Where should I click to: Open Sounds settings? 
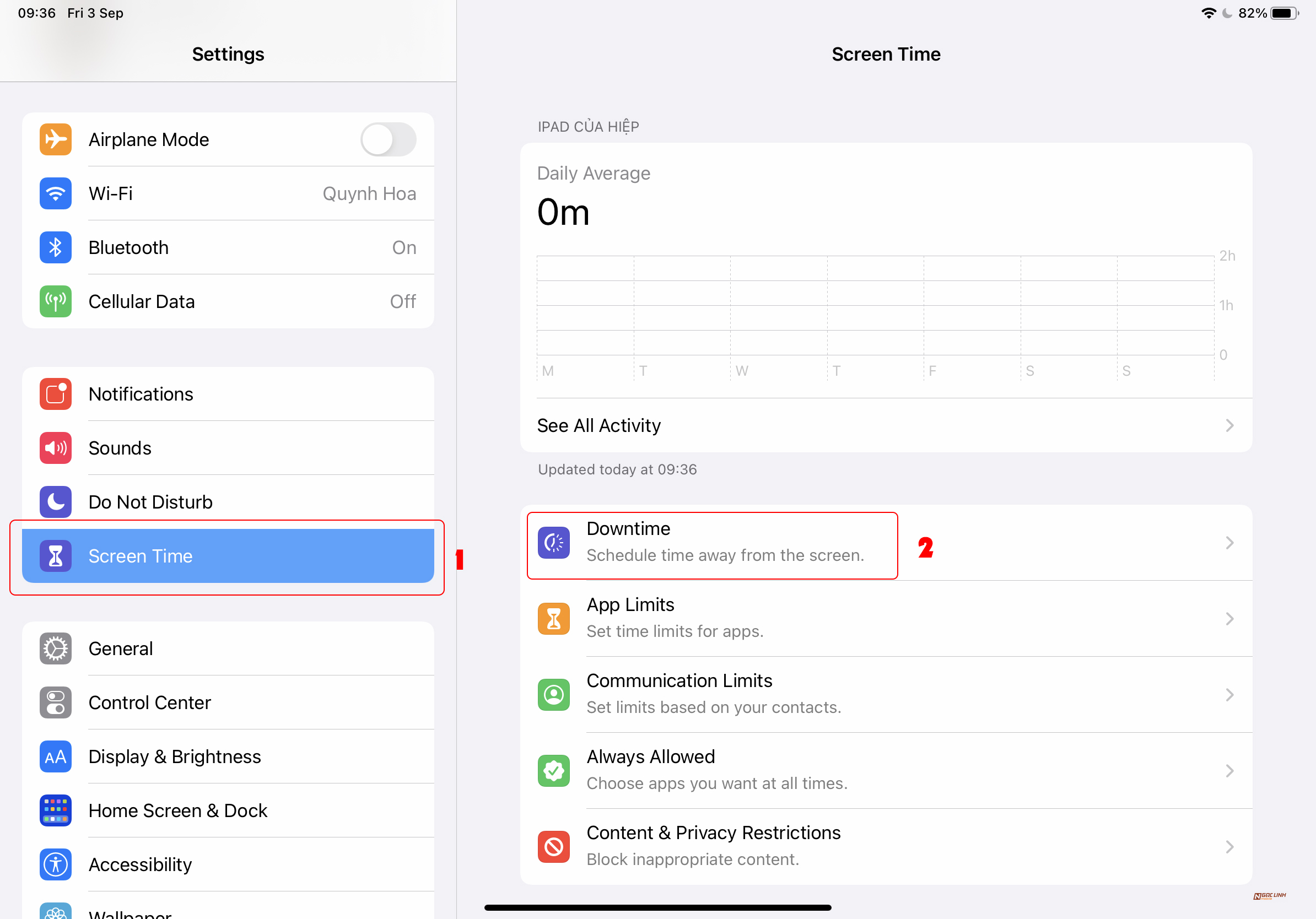point(228,448)
